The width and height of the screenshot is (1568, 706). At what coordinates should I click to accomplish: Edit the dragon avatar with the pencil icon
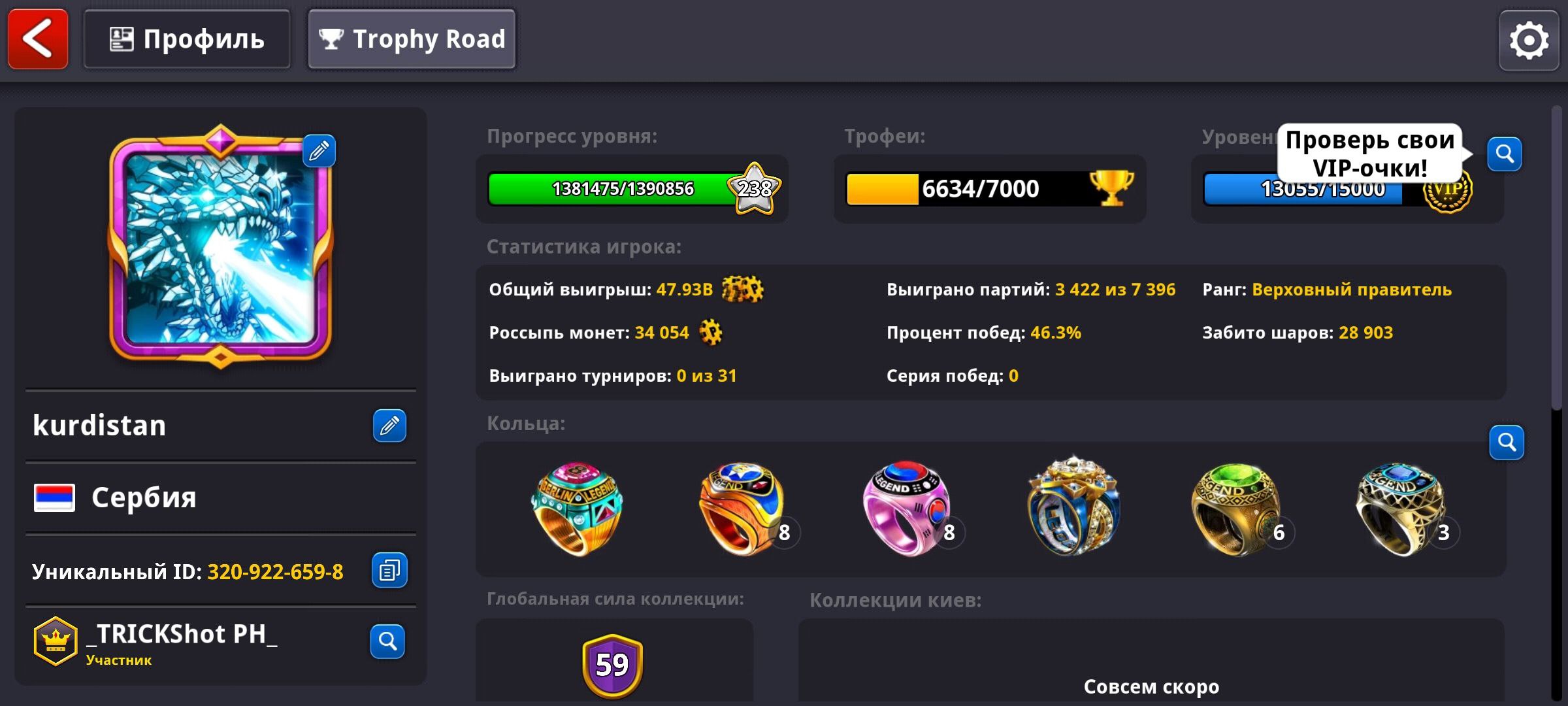pyautogui.click(x=319, y=151)
